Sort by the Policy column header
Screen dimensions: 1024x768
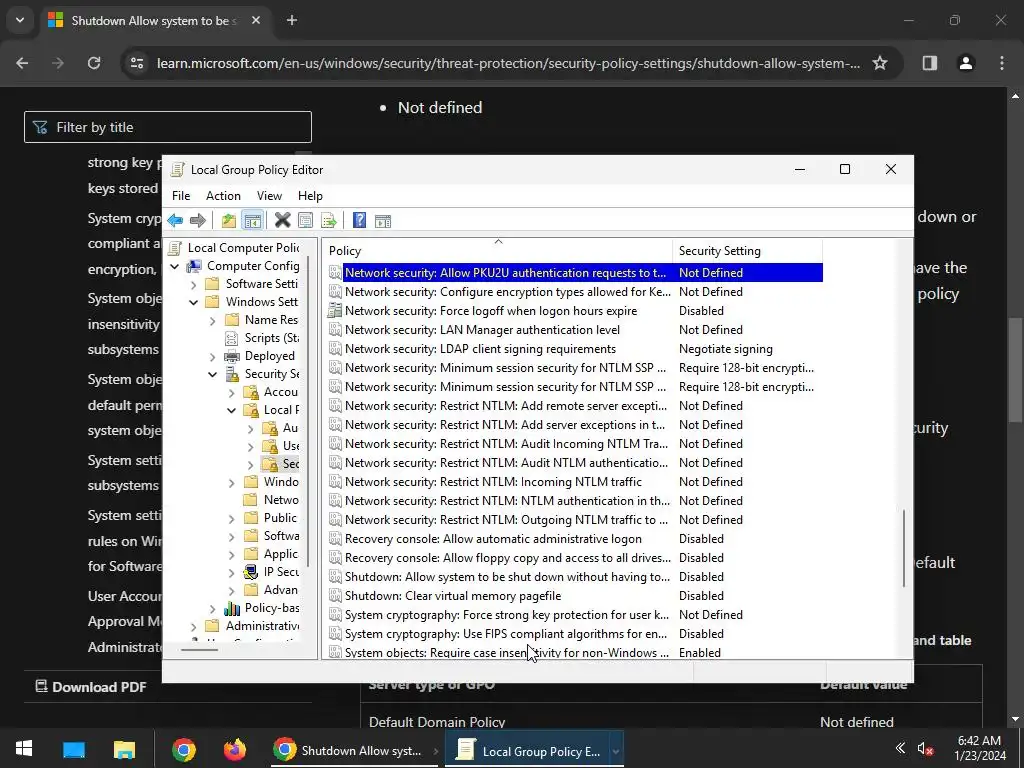pyautogui.click(x=498, y=251)
